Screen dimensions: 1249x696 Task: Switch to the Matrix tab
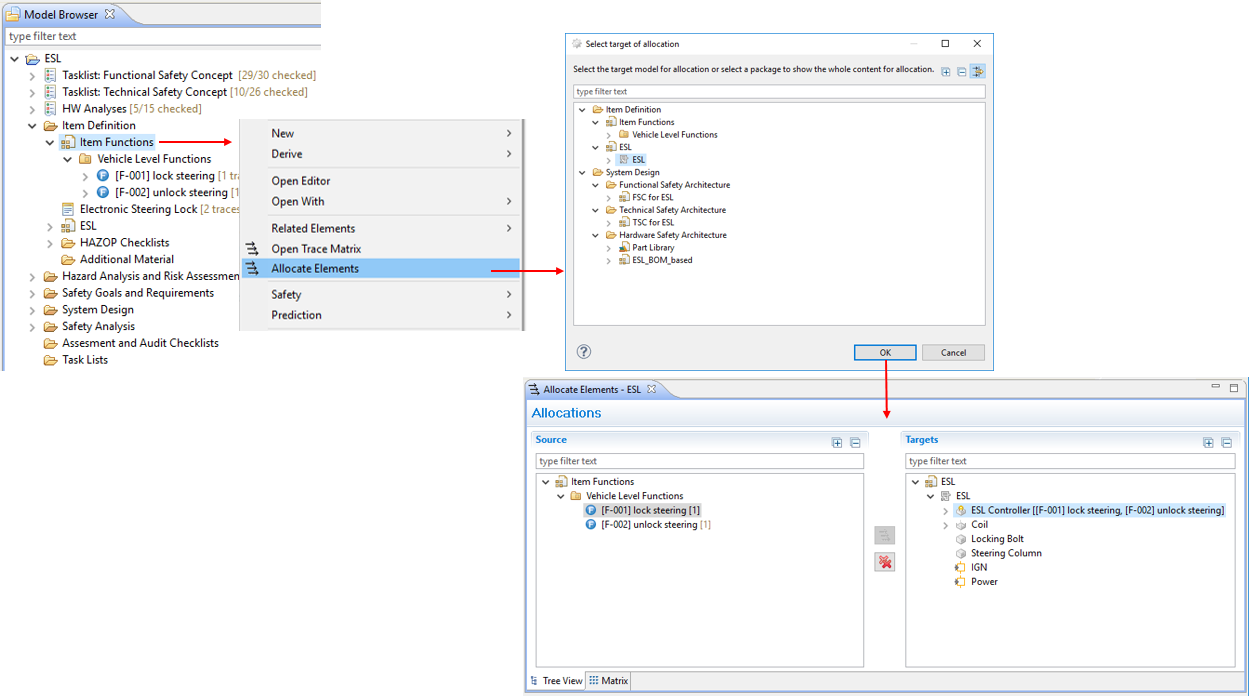pos(608,681)
